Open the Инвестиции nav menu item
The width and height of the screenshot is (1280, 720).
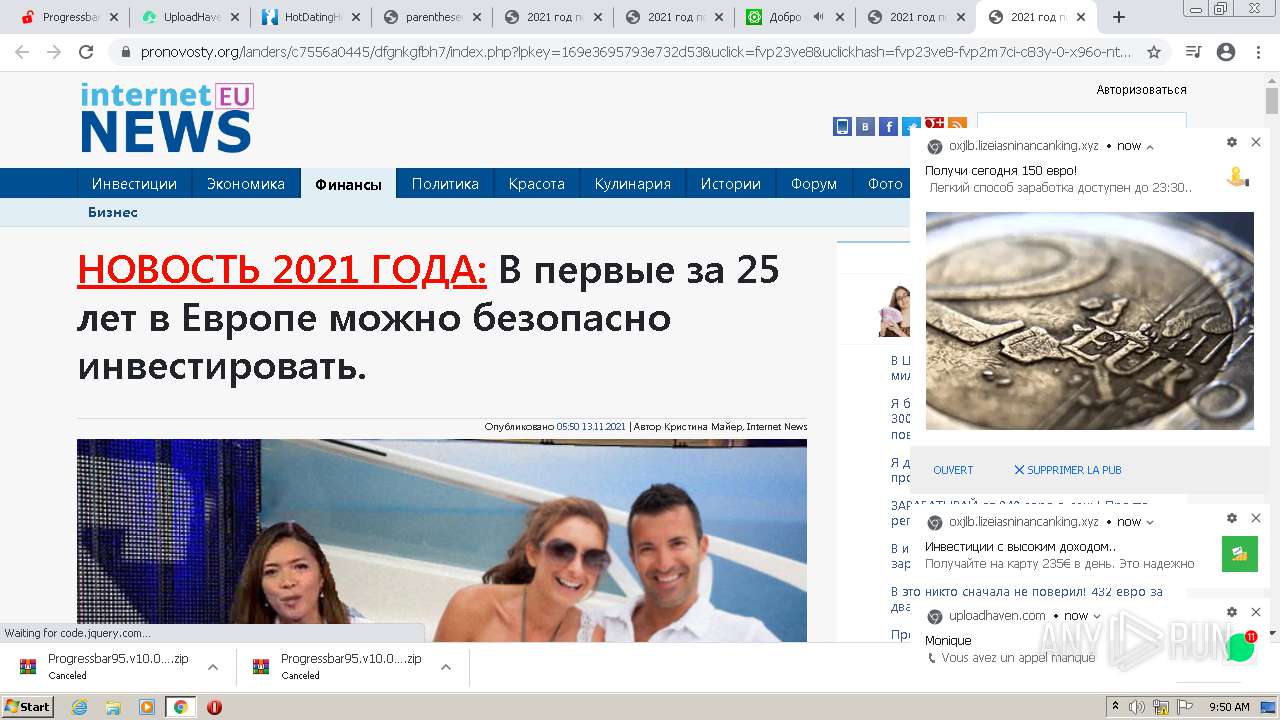(x=134, y=184)
